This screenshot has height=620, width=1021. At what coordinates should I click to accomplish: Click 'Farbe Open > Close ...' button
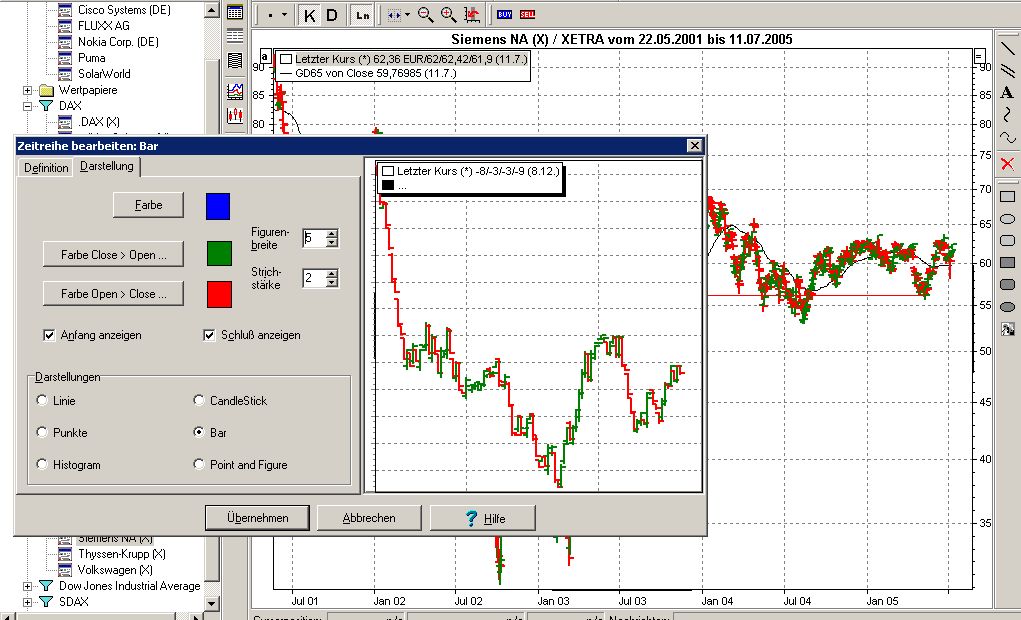click(113, 294)
